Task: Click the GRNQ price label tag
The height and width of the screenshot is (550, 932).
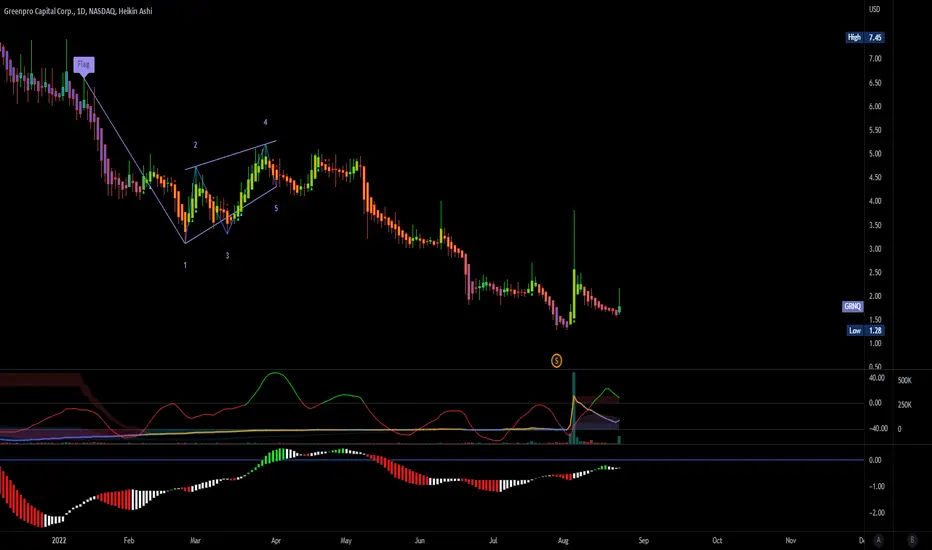Action: [x=852, y=306]
